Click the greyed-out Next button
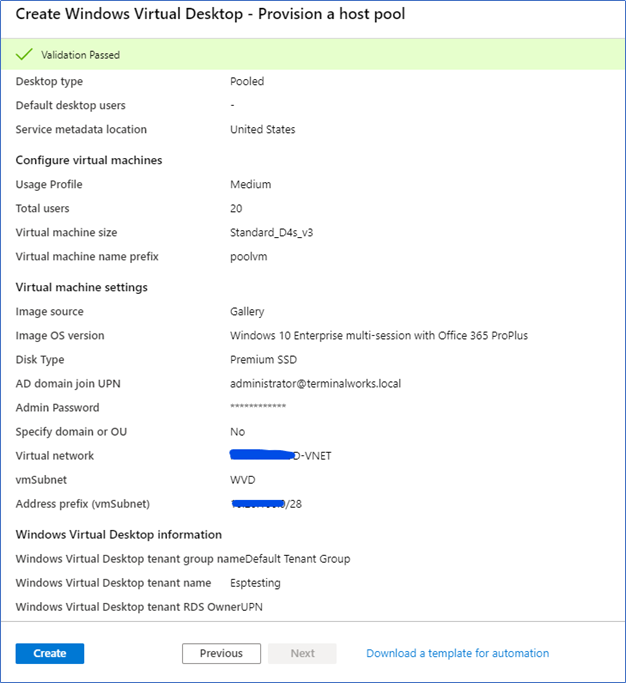The width and height of the screenshot is (626, 683). tap(302, 653)
